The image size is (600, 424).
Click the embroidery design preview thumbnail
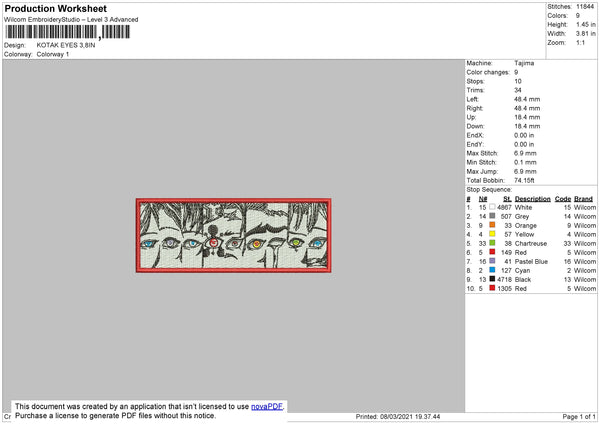pos(233,235)
